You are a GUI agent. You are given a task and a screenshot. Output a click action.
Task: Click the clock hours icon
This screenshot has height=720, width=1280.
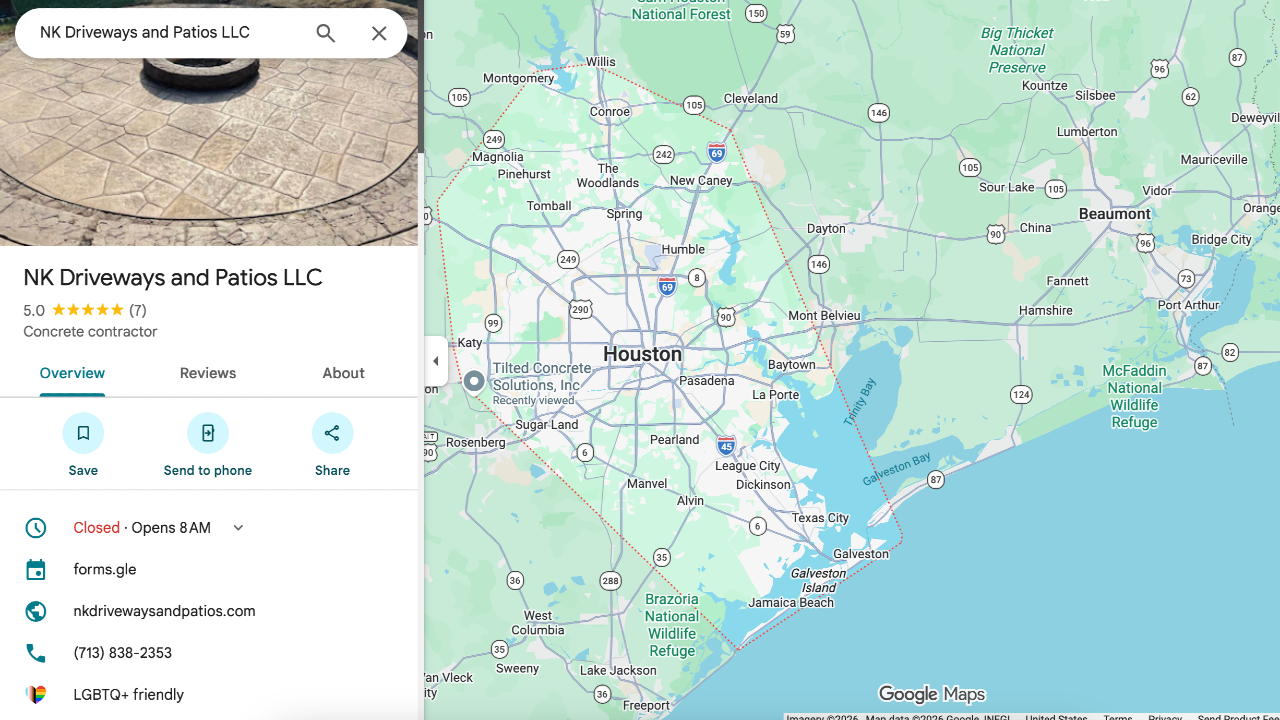[x=36, y=528]
